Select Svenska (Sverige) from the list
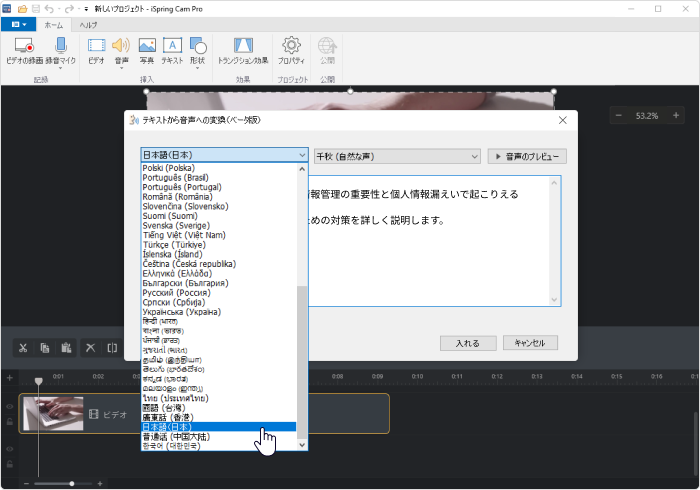This screenshot has height=490, width=700. pyautogui.click(x=219, y=226)
